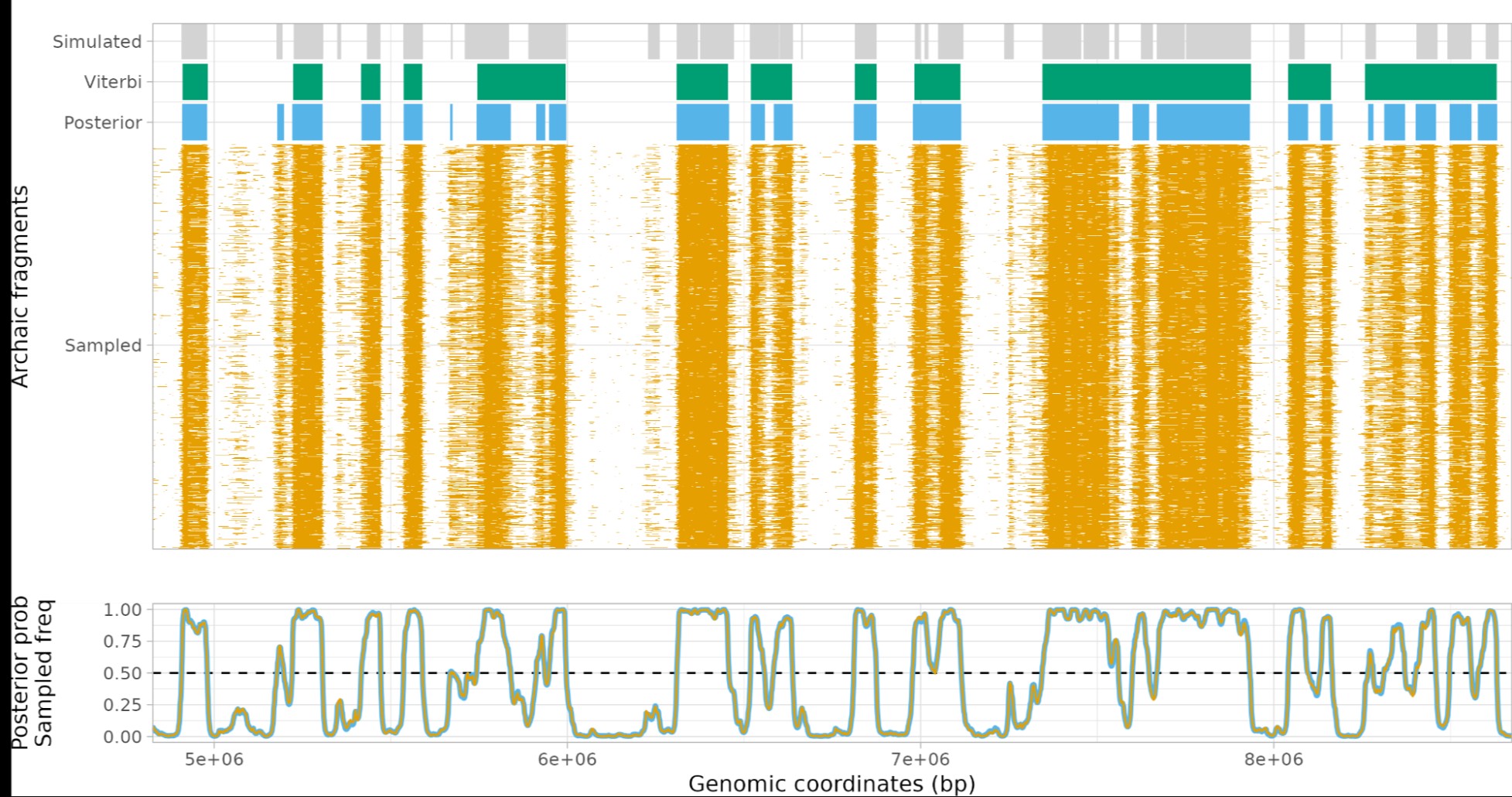
Task: Click the 0.75 y-axis tick label
Action: tap(122, 641)
